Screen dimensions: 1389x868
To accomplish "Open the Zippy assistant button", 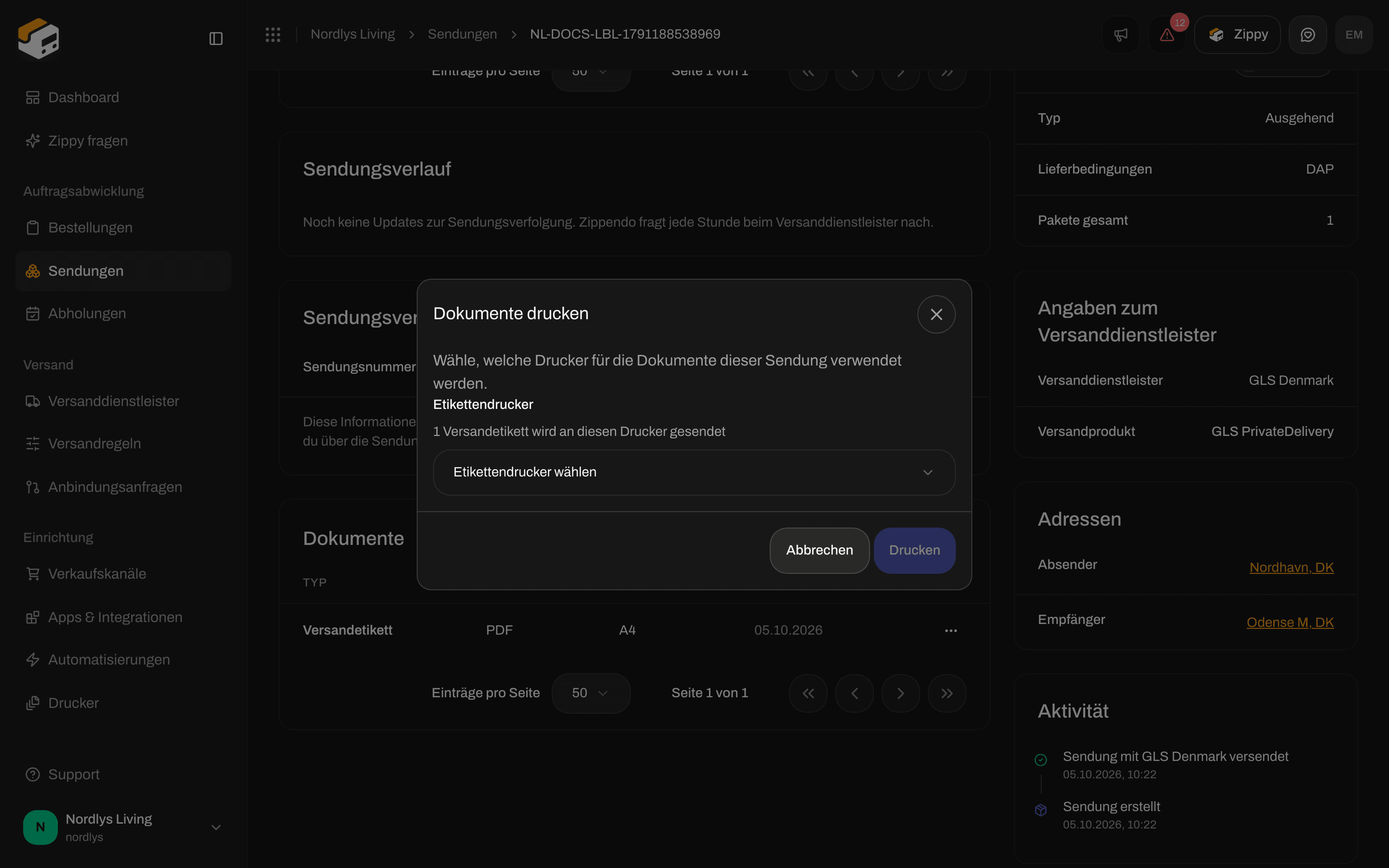I will [1238, 34].
